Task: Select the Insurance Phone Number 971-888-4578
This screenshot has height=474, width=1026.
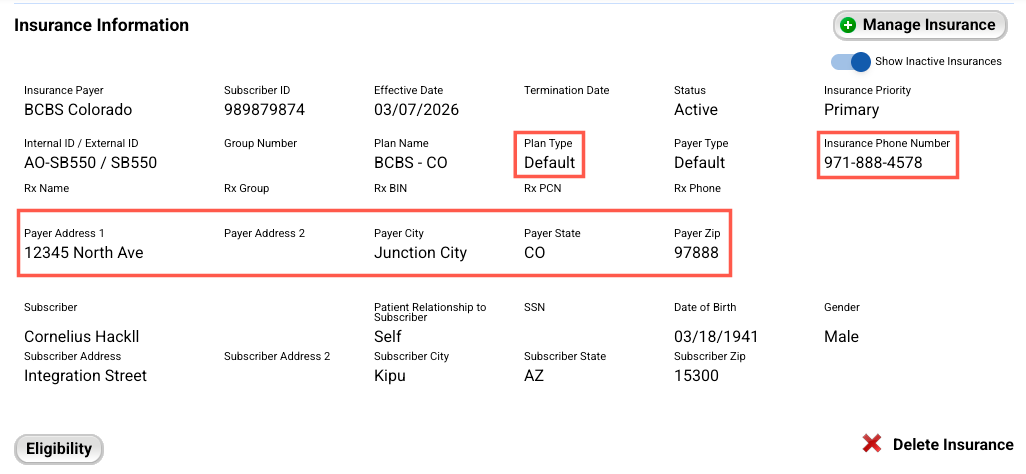Action: (x=873, y=162)
